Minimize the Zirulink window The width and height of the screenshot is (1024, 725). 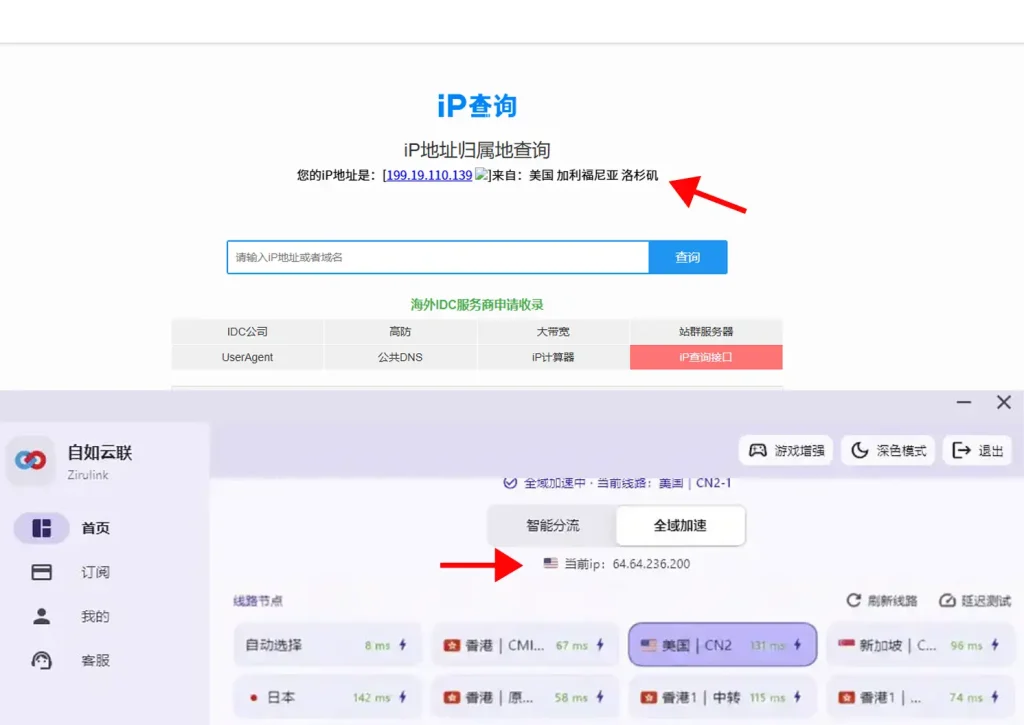[x=964, y=402]
